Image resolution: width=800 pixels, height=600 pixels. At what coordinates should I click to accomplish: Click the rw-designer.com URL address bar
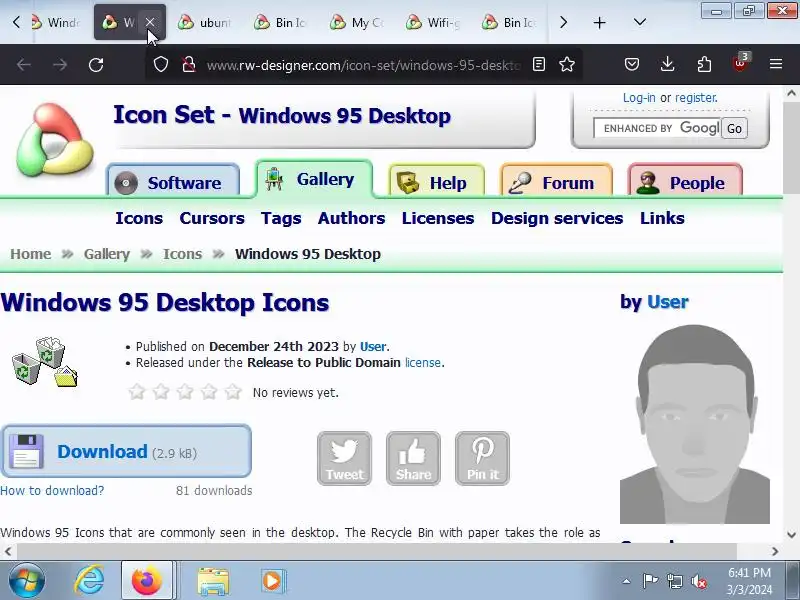(363, 65)
